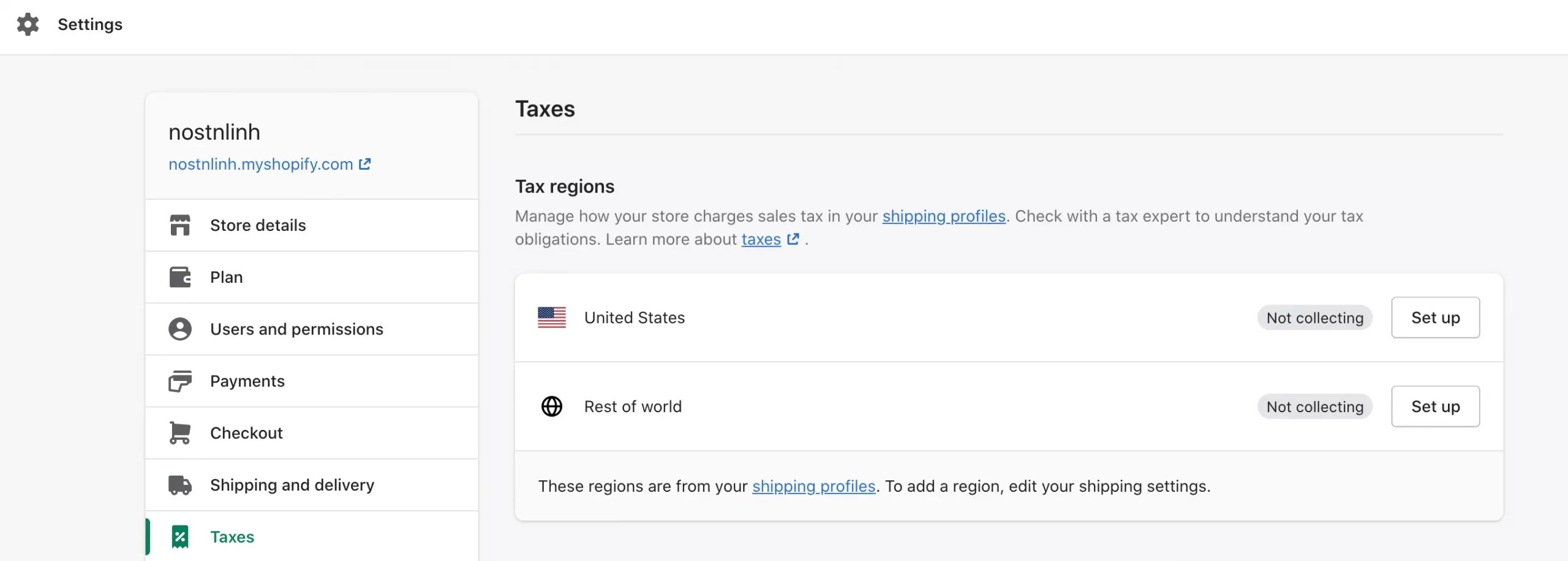Select the Store details storefront icon
Image resolution: width=1568 pixels, height=561 pixels.
(179, 225)
